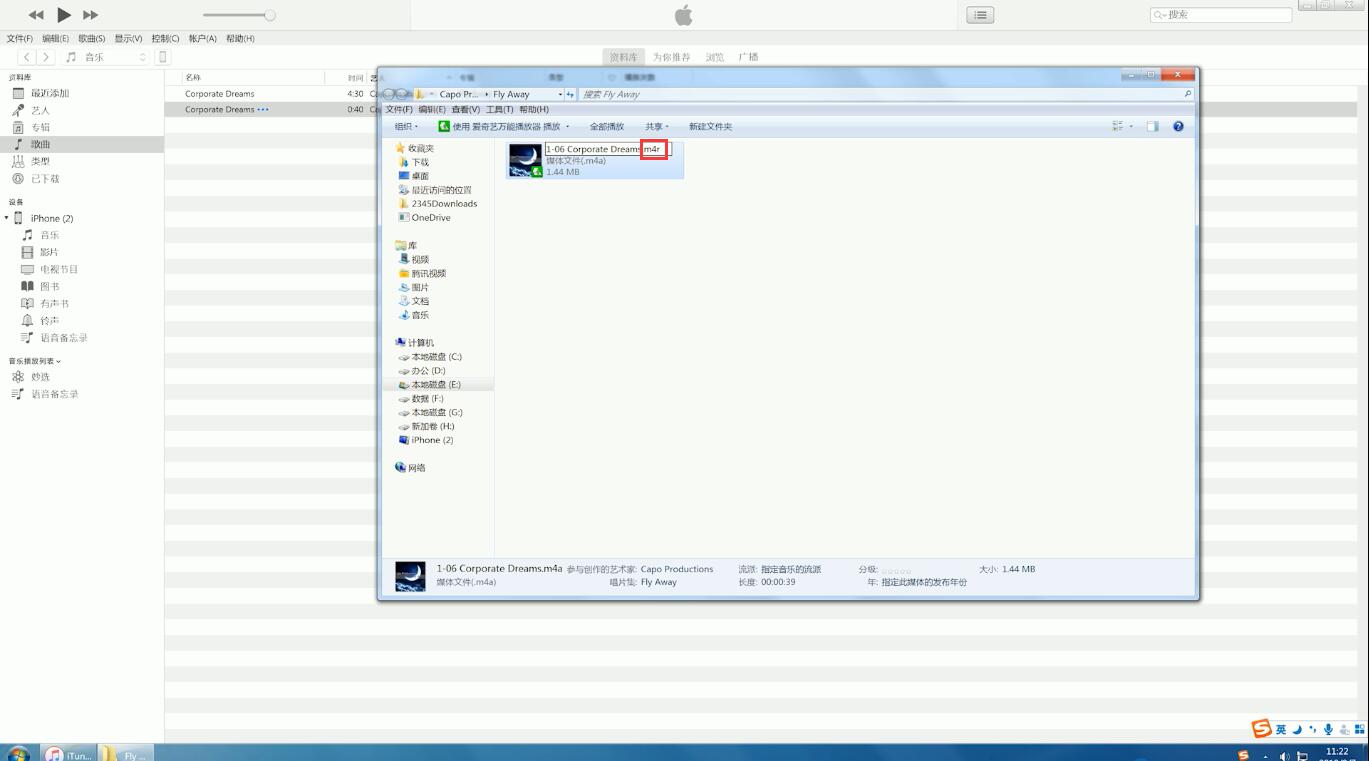Open OneDrive in Explorer sidebar
This screenshot has width=1369, height=761.
click(431, 218)
